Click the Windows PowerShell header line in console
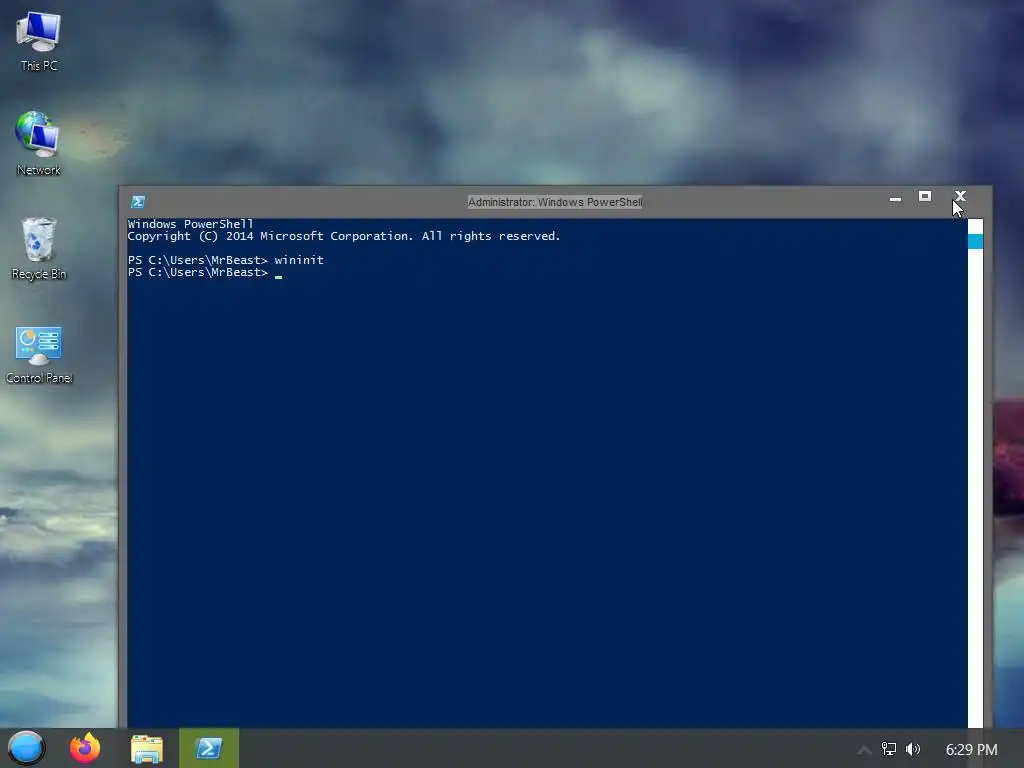This screenshot has width=1024, height=768. [x=190, y=224]
